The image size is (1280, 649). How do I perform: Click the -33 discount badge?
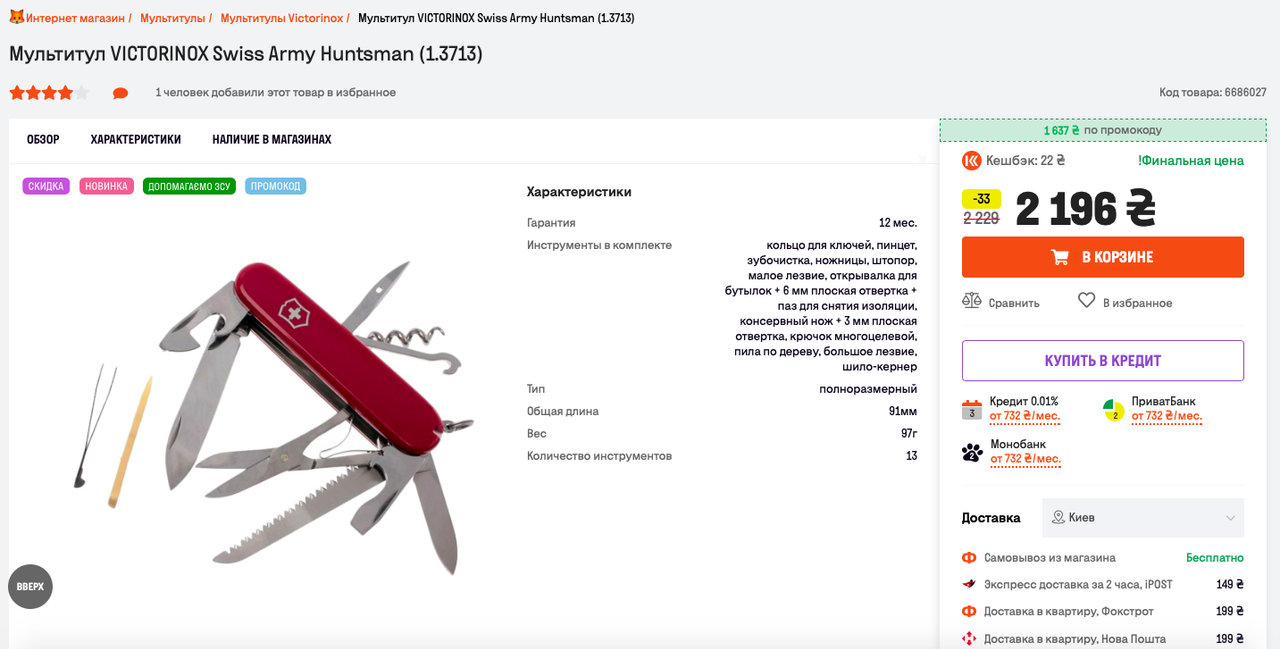tap(981, 199)
